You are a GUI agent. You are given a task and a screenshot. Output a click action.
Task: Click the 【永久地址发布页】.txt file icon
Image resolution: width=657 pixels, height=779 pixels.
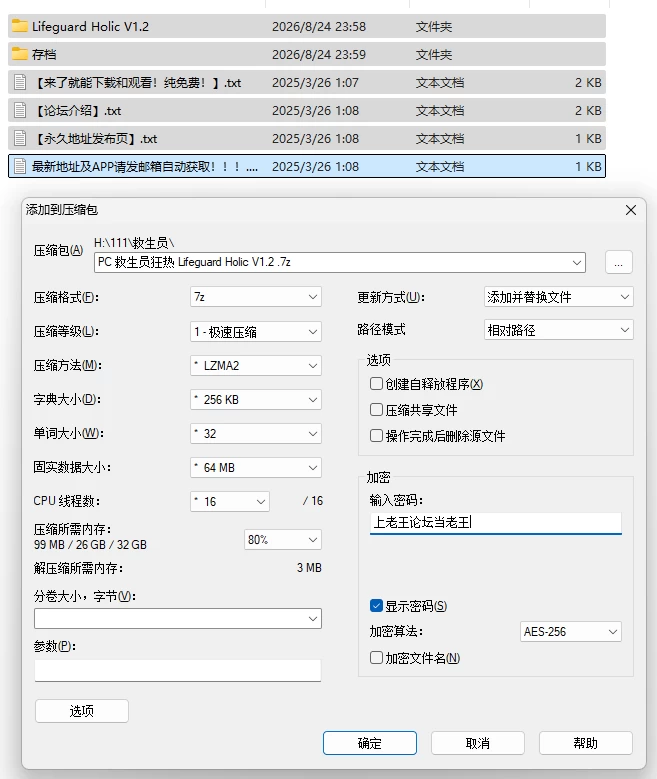20,138
